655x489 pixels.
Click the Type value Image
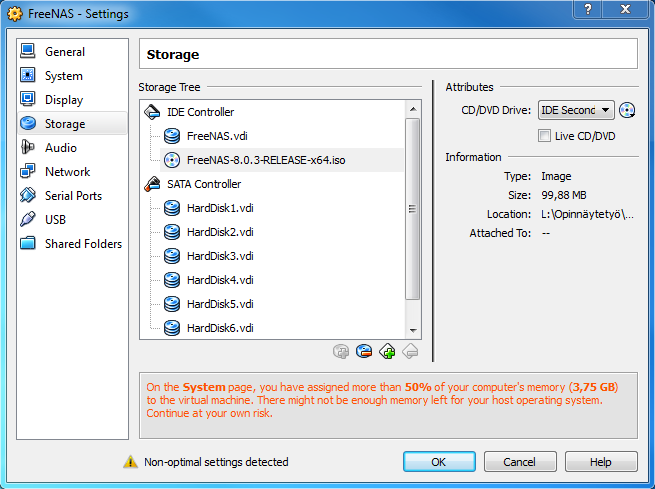click(556, 176)
